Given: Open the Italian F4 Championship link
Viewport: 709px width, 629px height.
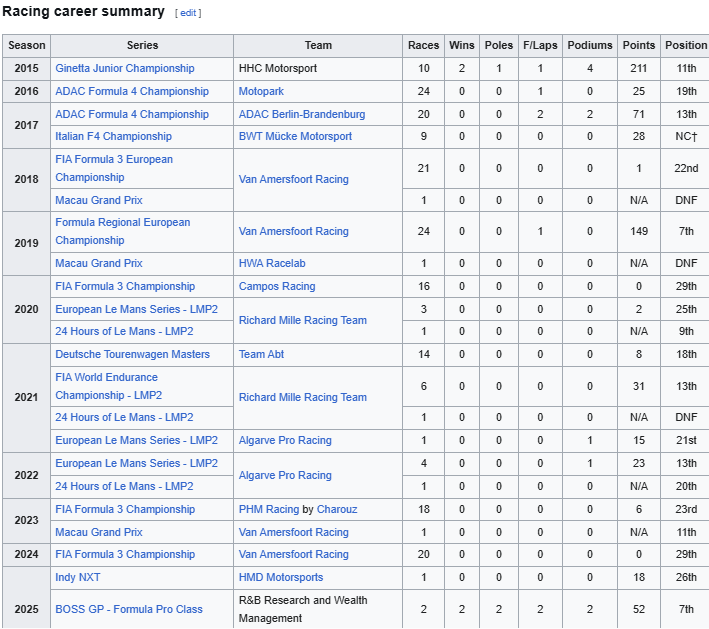Looking at the screenshot, I should coord(113,137).
